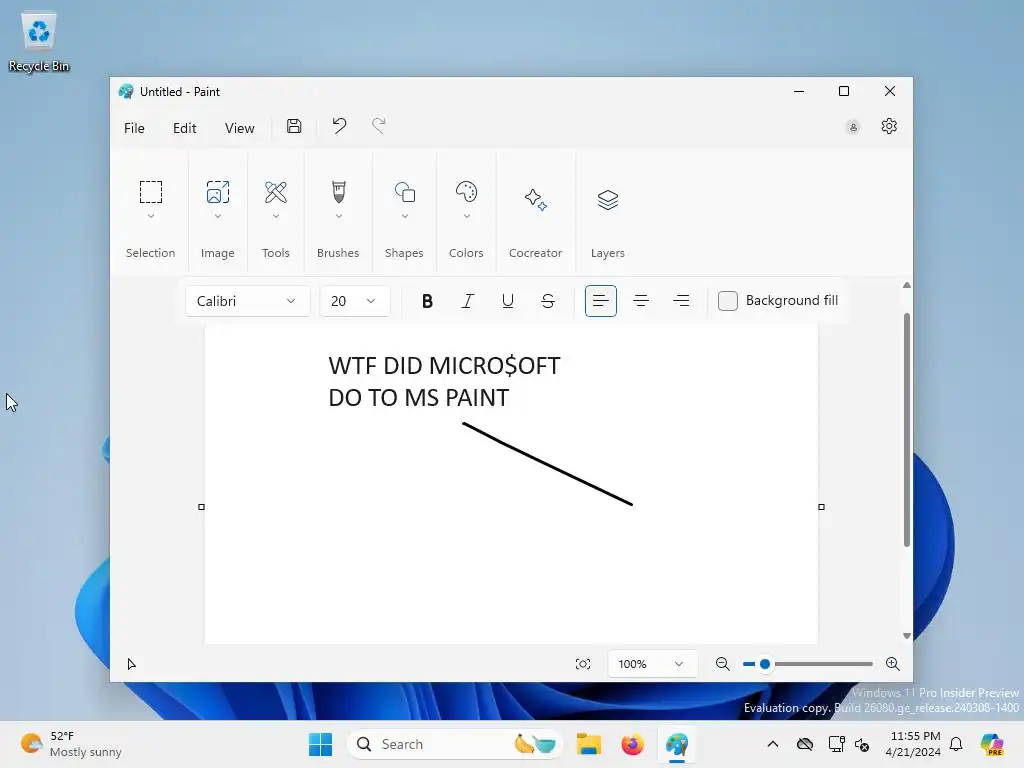Select the Selection rectangle tool
Image resolution: width=1024 pixels, height=768 pixels.
(151, 192)
